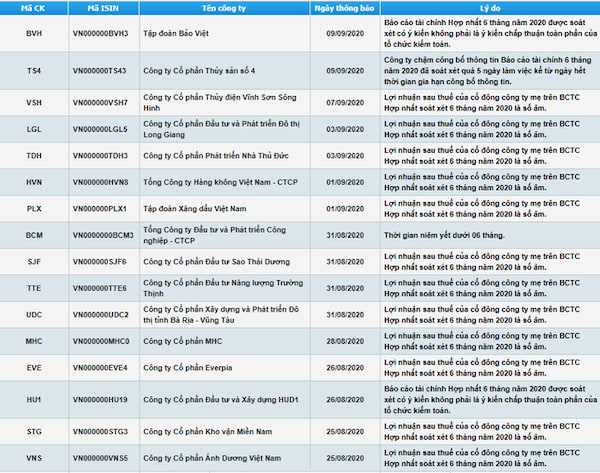
Task: Select stock code PLX
Action: coord(34,209)
